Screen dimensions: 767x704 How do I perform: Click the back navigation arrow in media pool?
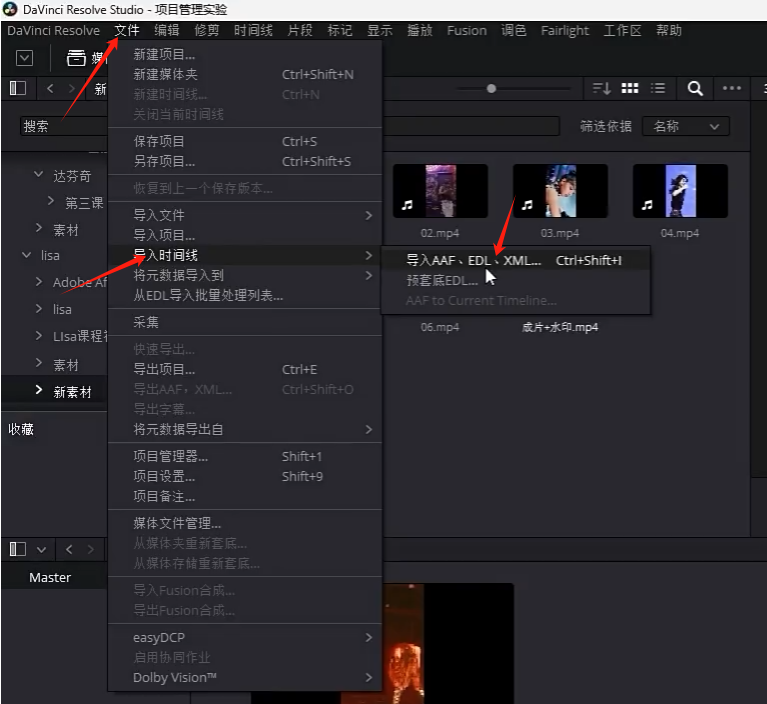(x=50, y=89)
